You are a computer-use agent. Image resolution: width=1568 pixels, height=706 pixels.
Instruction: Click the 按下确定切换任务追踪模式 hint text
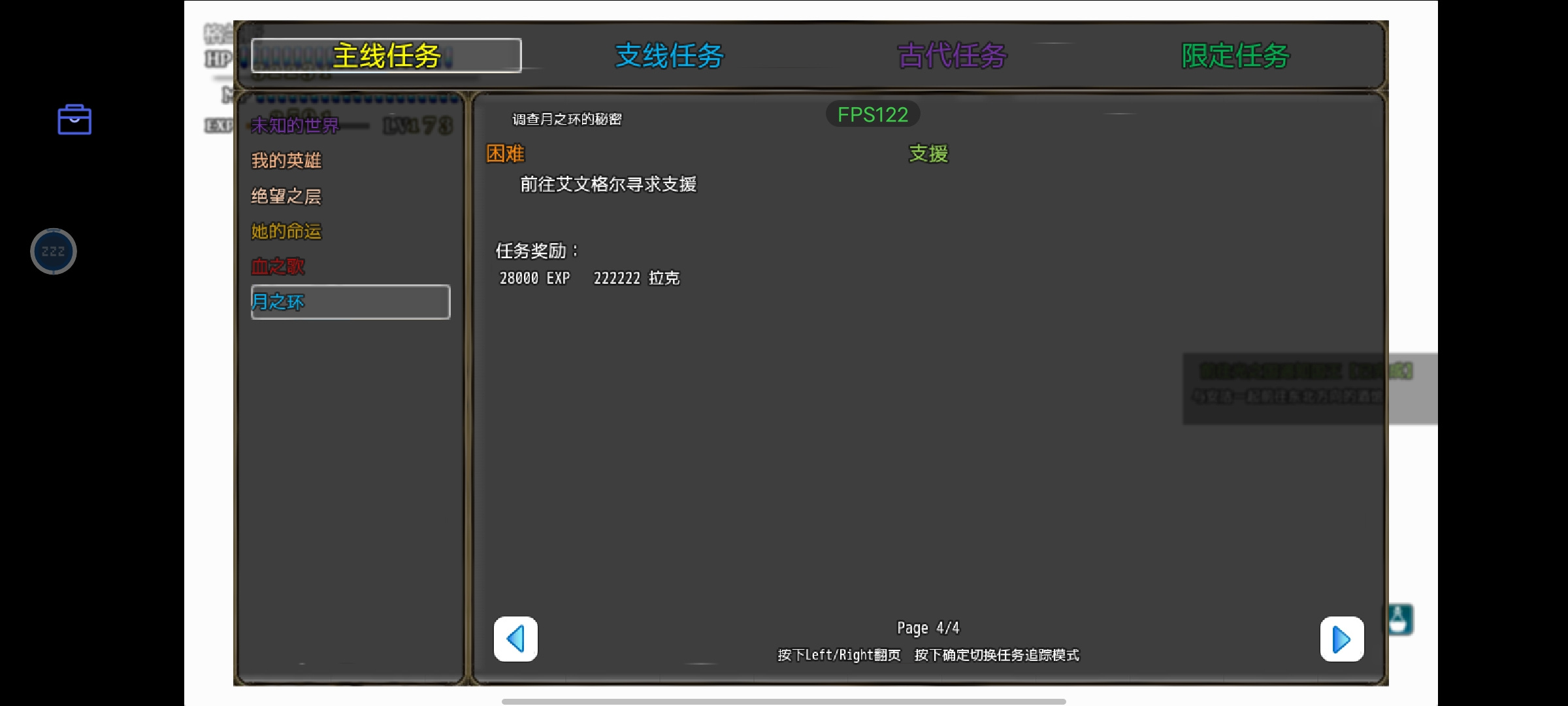point(997,655)
